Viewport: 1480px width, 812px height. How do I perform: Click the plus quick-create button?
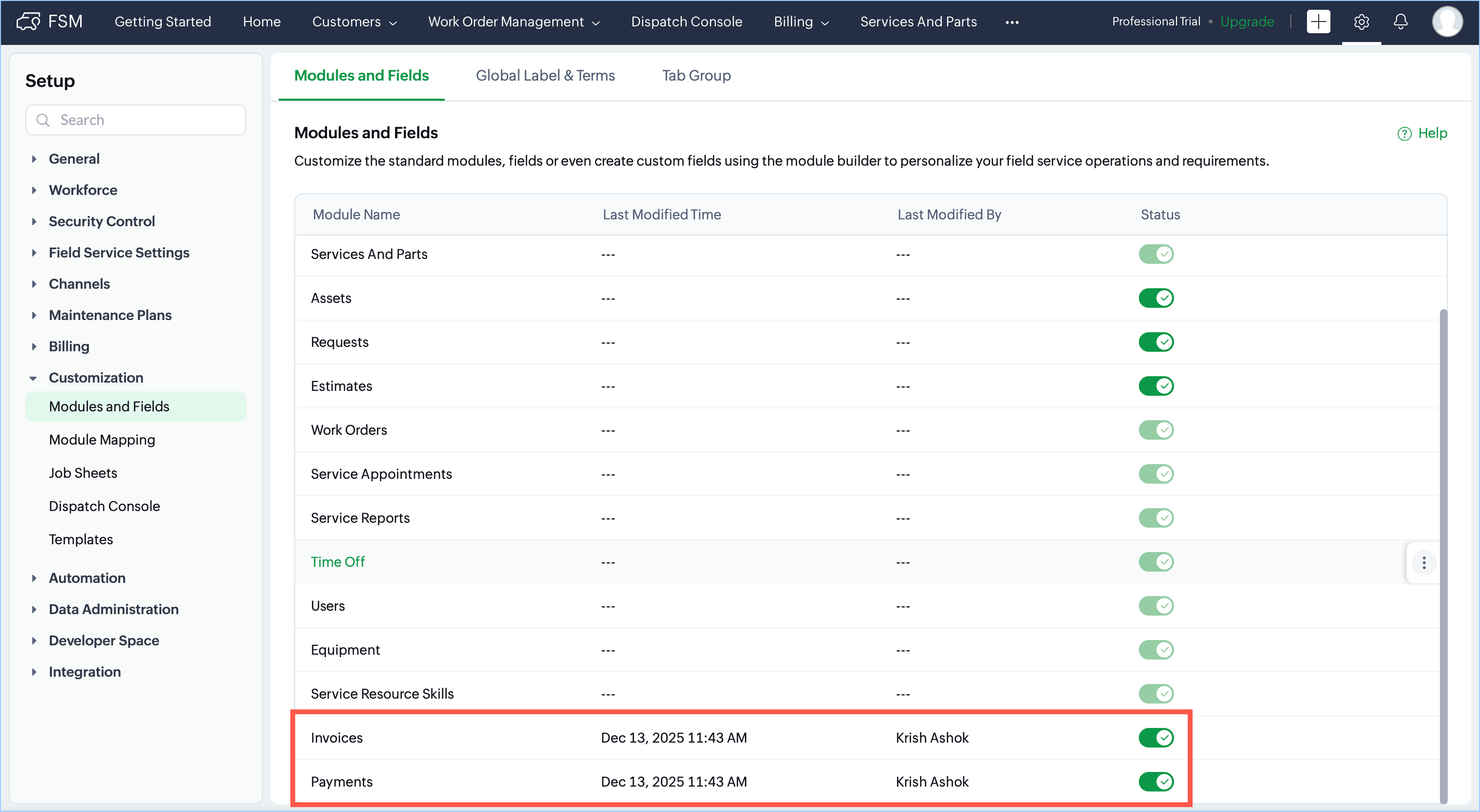1318,22
